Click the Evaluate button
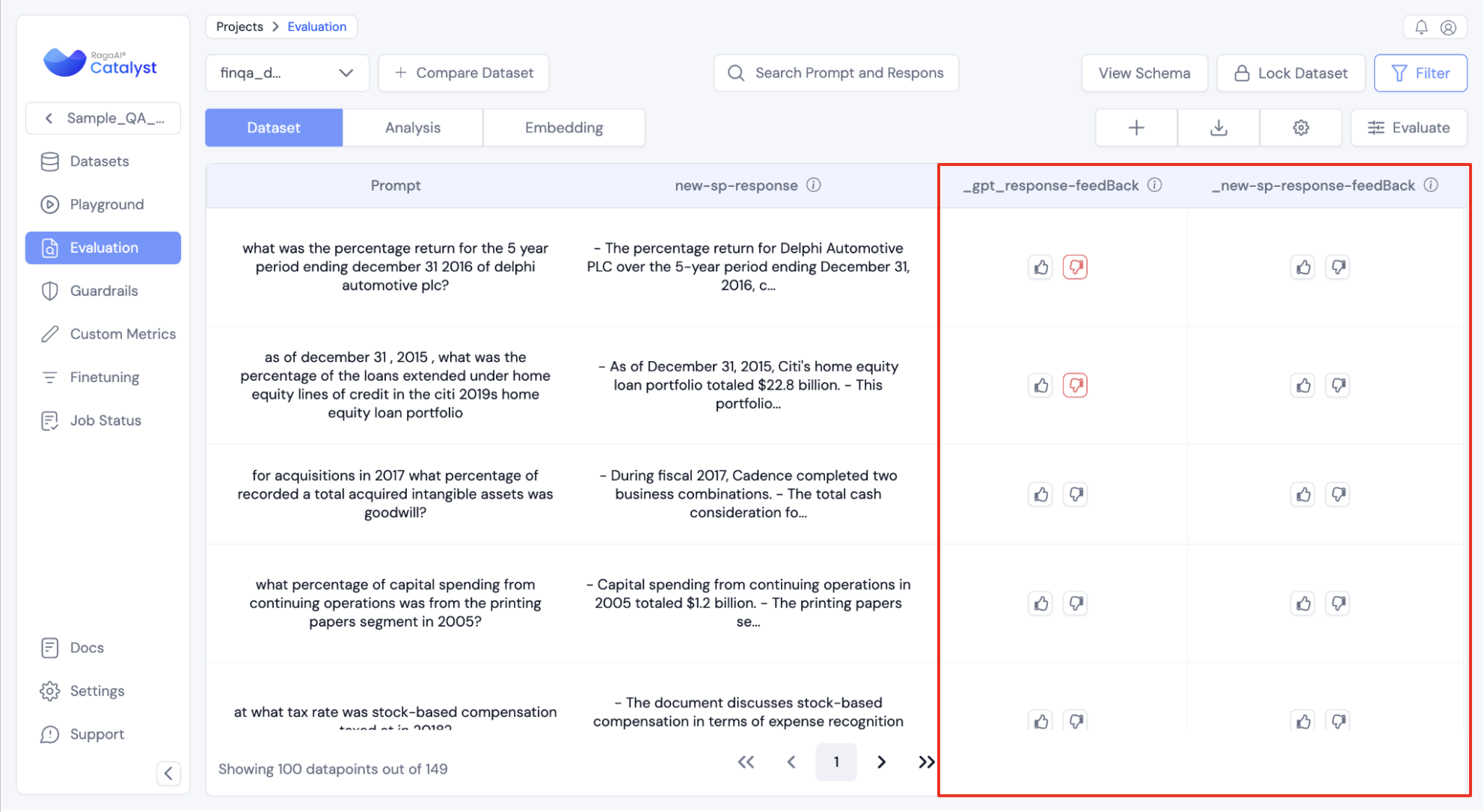 click(x=1408, y=128)
